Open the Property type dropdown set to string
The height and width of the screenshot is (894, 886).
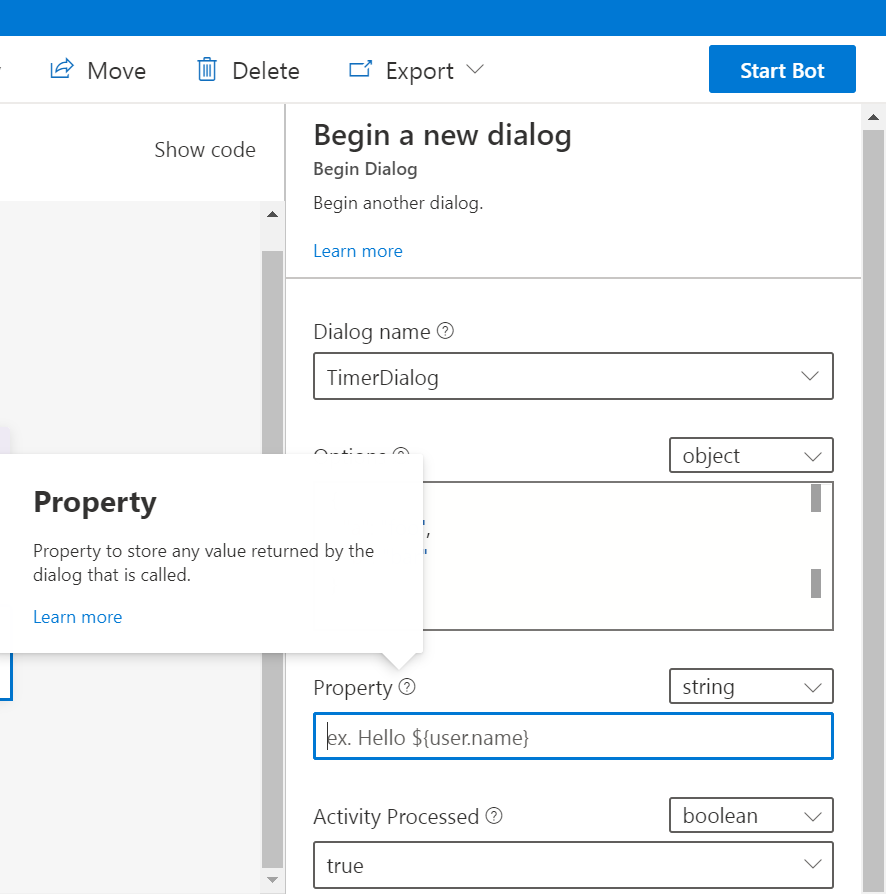coord(751,686)
